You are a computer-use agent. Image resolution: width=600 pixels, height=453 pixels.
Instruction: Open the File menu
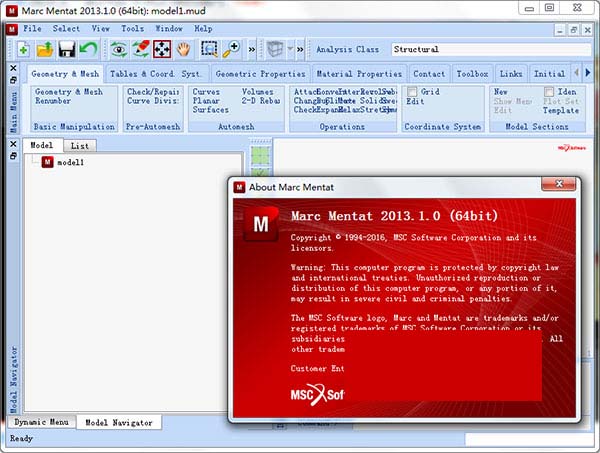(x=32, y=29)
